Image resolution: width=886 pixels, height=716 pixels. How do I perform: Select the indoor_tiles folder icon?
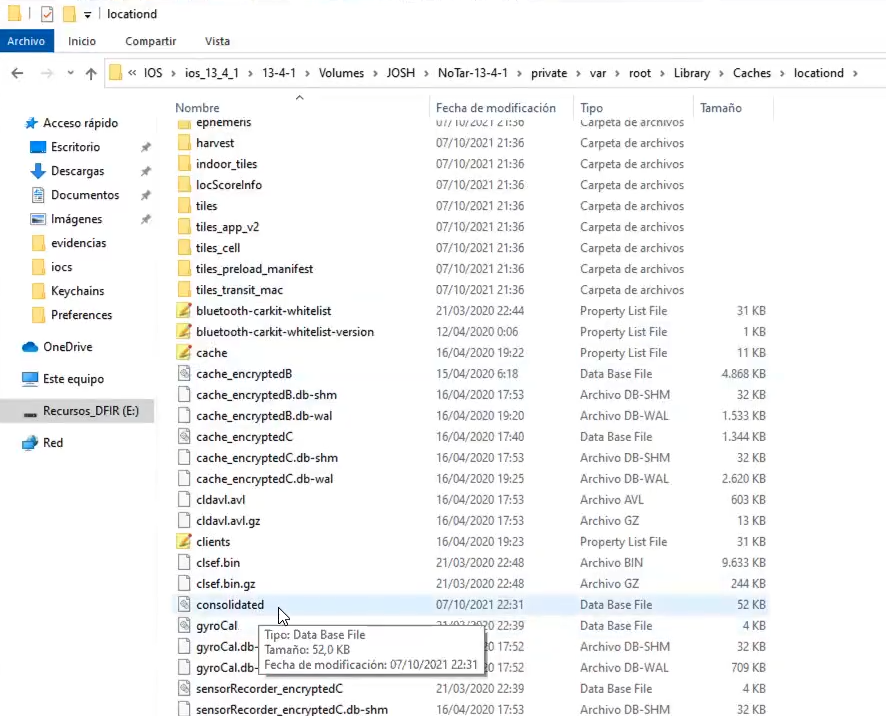(x=184, y=164)
